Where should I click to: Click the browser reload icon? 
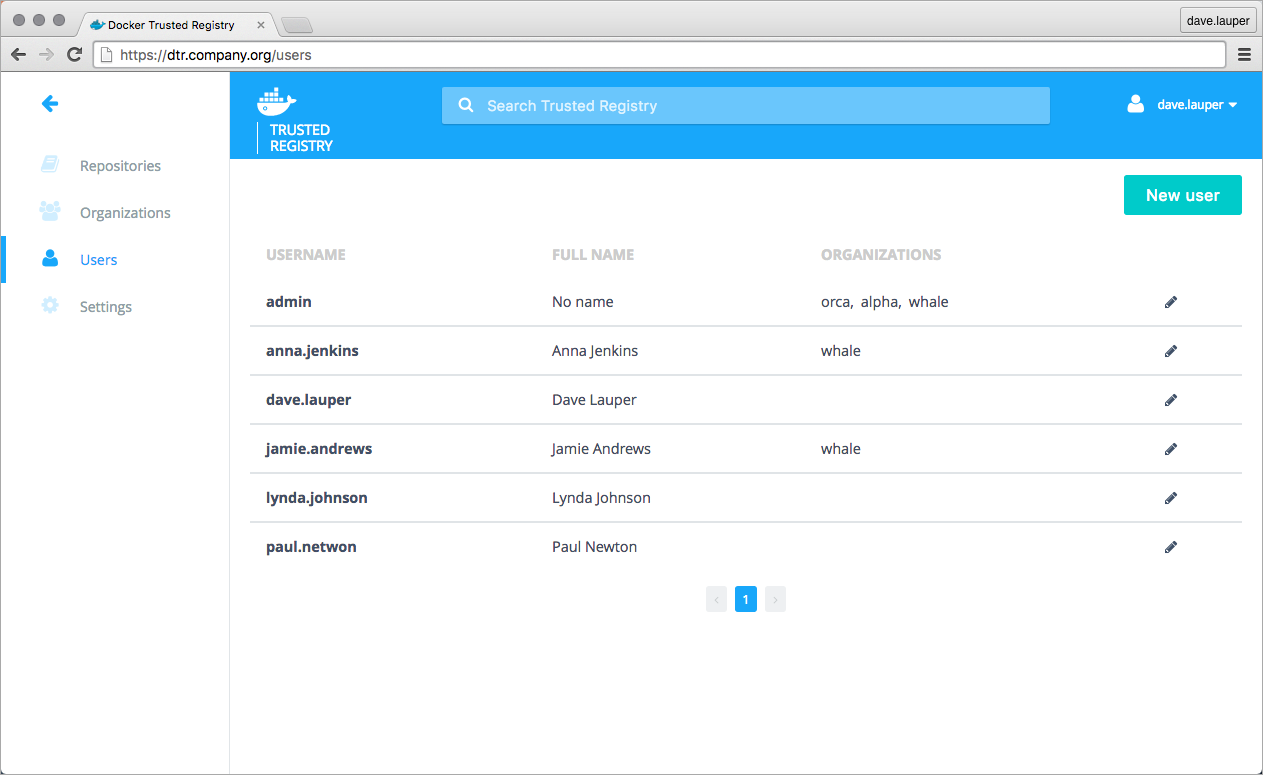tap(74, 55)
